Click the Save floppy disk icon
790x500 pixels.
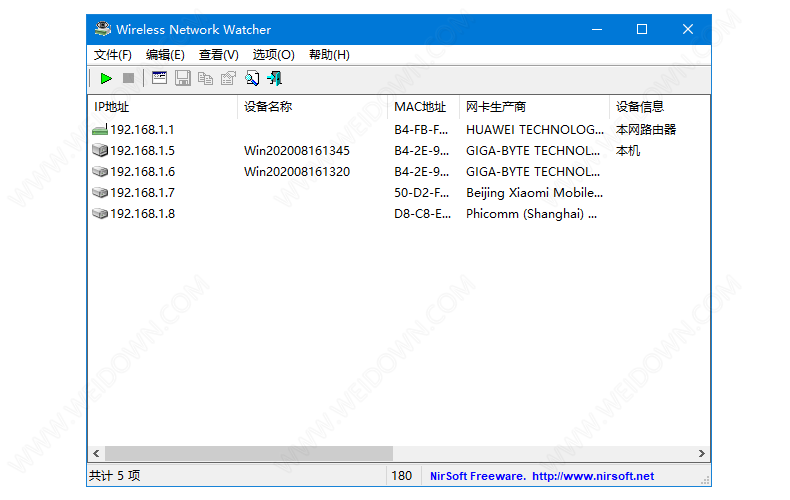tap(183, 78)
